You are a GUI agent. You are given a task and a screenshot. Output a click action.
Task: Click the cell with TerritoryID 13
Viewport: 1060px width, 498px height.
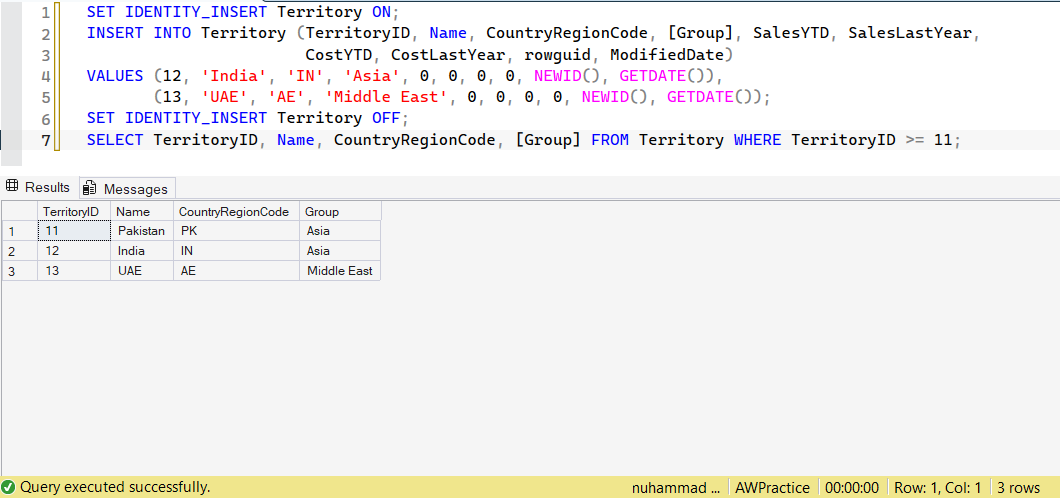coord(74,271)
